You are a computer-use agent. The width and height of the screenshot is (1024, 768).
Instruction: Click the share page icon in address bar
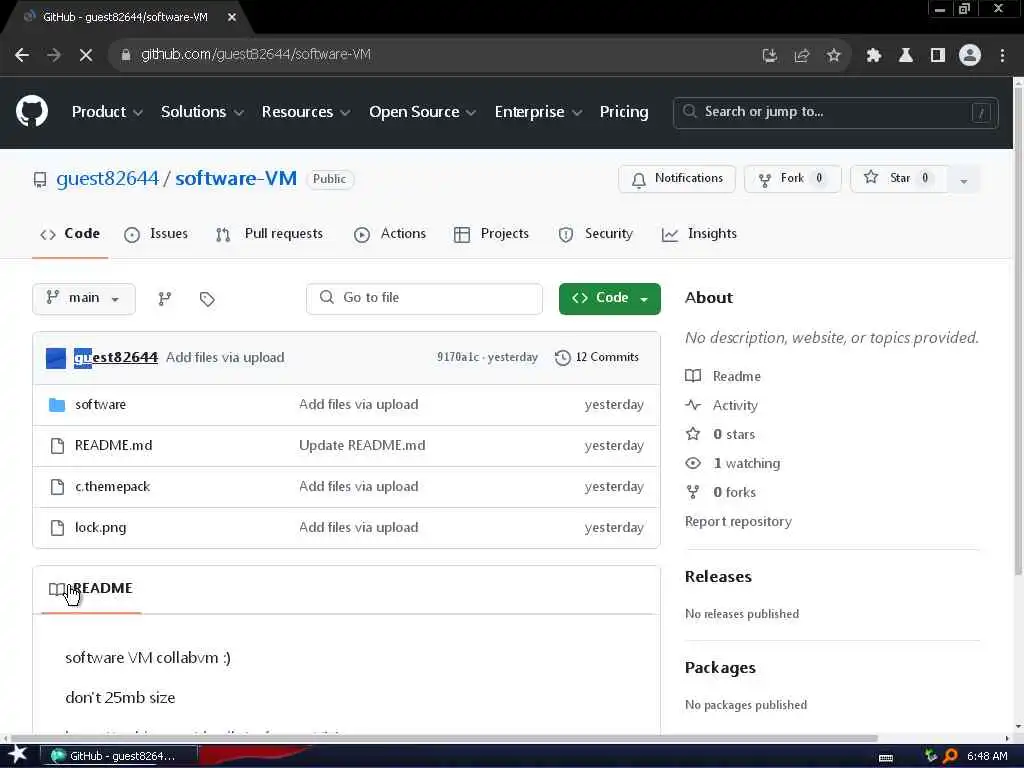[801, 56]
